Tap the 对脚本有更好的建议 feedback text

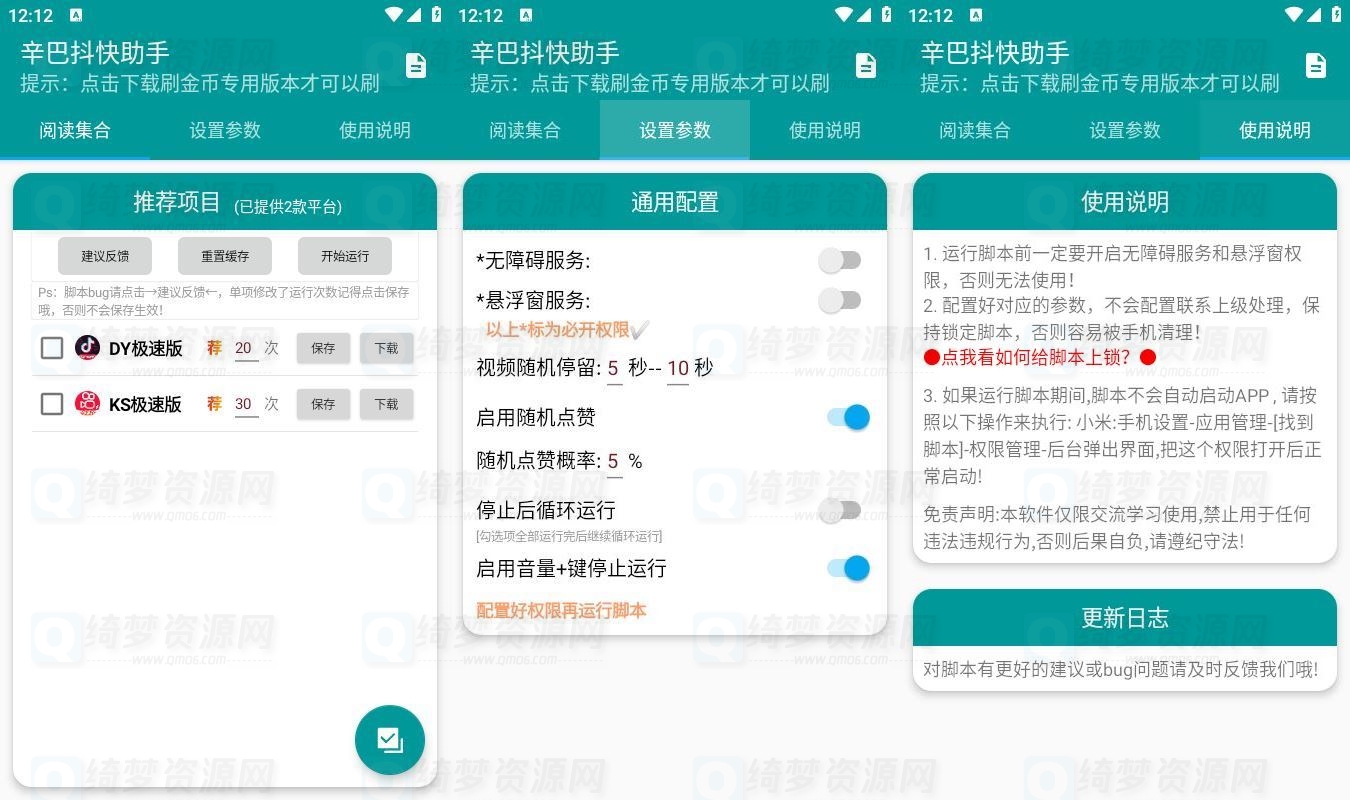tap(1121, 670)
